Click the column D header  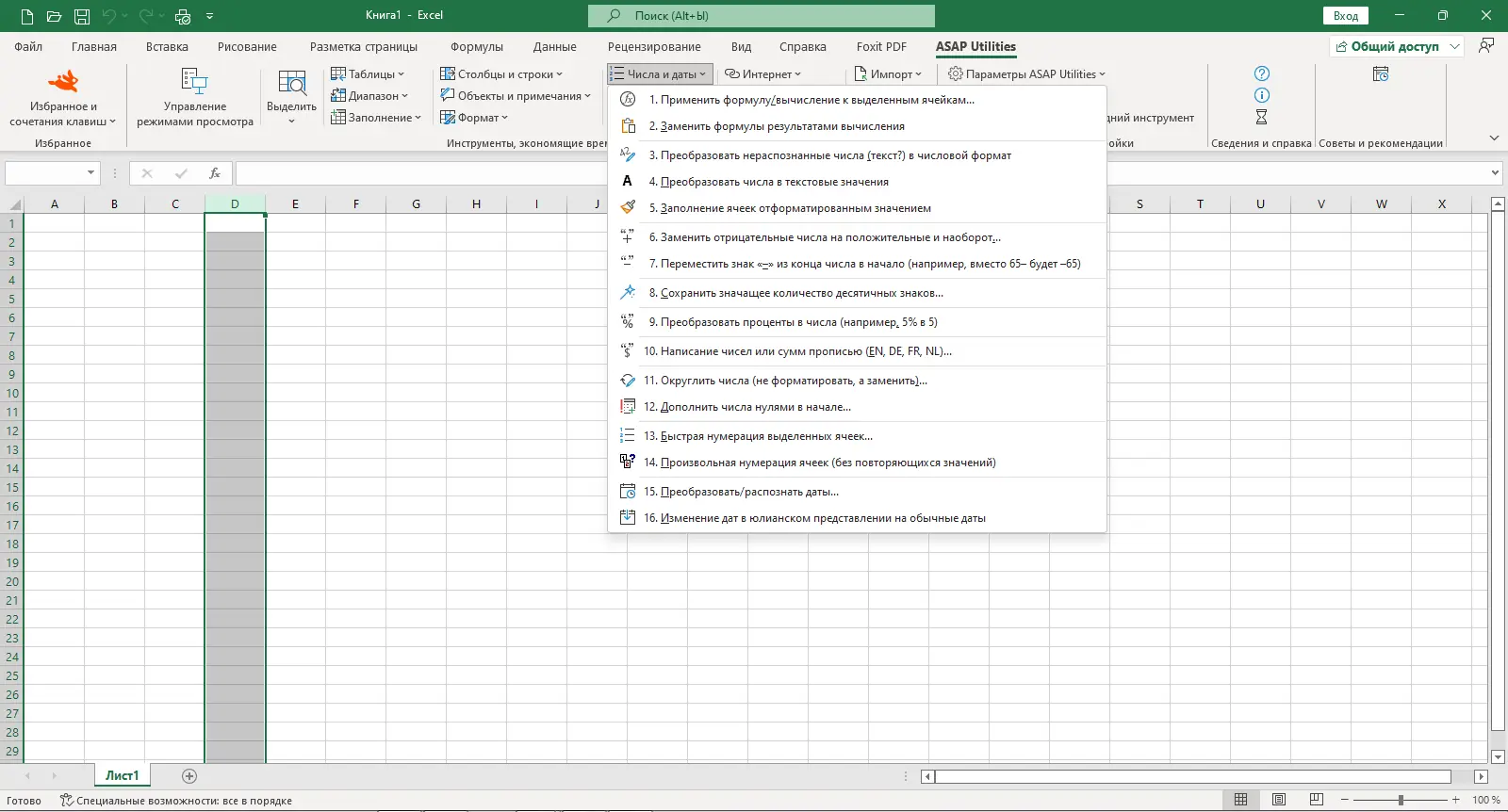235,204
